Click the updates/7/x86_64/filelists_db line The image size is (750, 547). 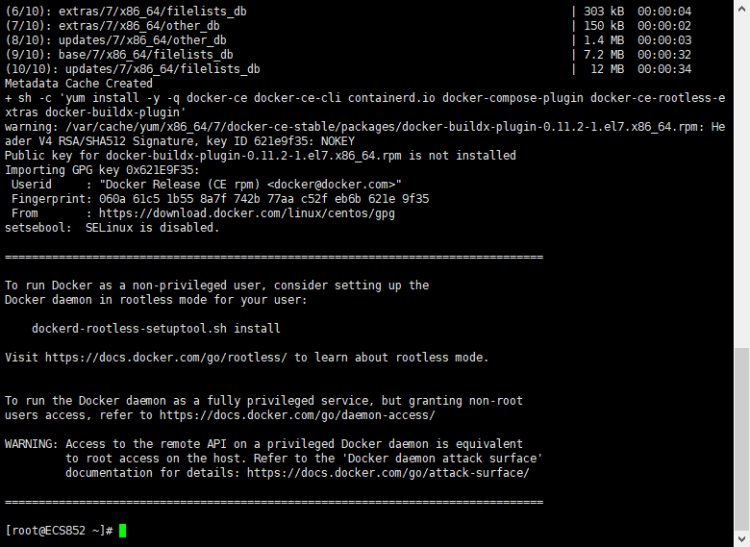click(x=132, y=69)
